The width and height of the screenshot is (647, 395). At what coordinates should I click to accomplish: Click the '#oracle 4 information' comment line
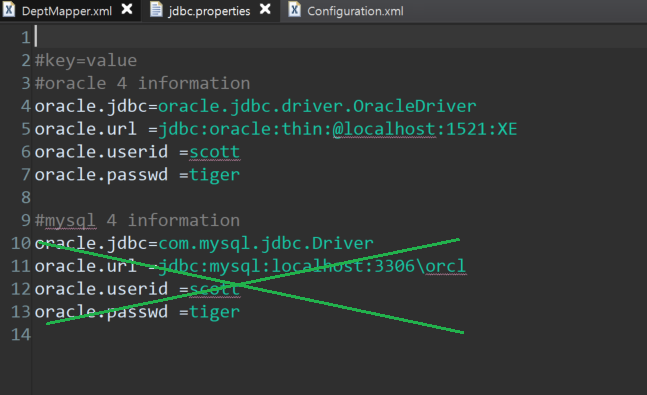coord(142,83)
